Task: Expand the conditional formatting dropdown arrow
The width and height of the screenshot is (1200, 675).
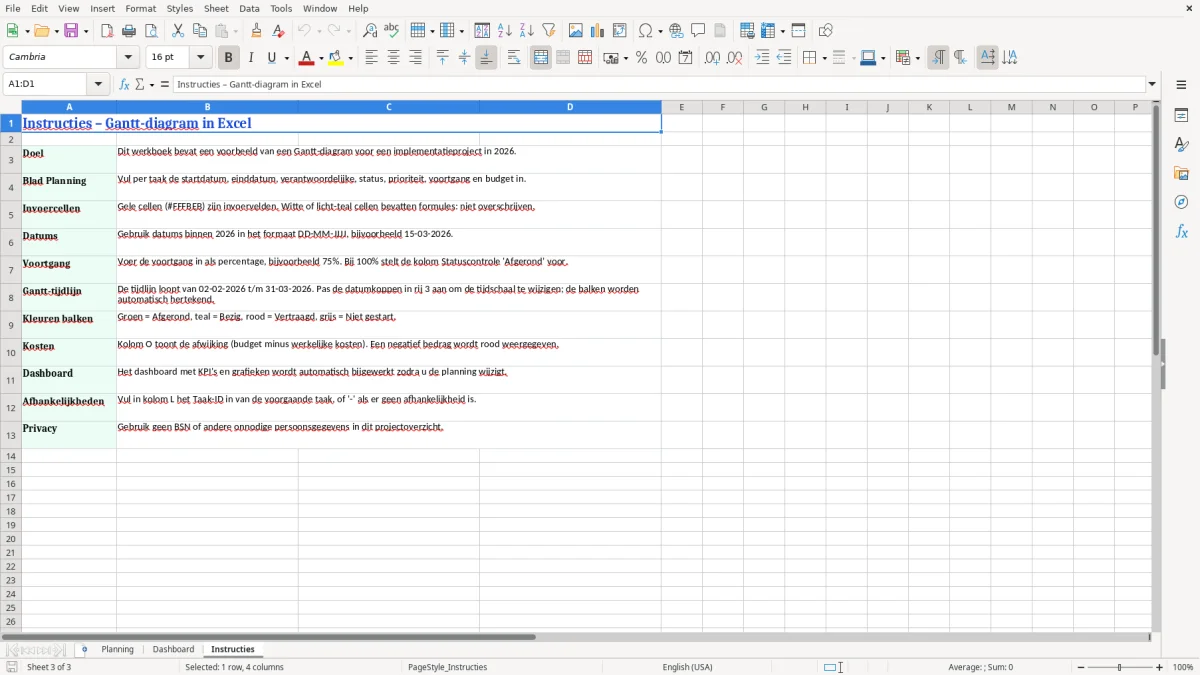Action: point(917,58)
